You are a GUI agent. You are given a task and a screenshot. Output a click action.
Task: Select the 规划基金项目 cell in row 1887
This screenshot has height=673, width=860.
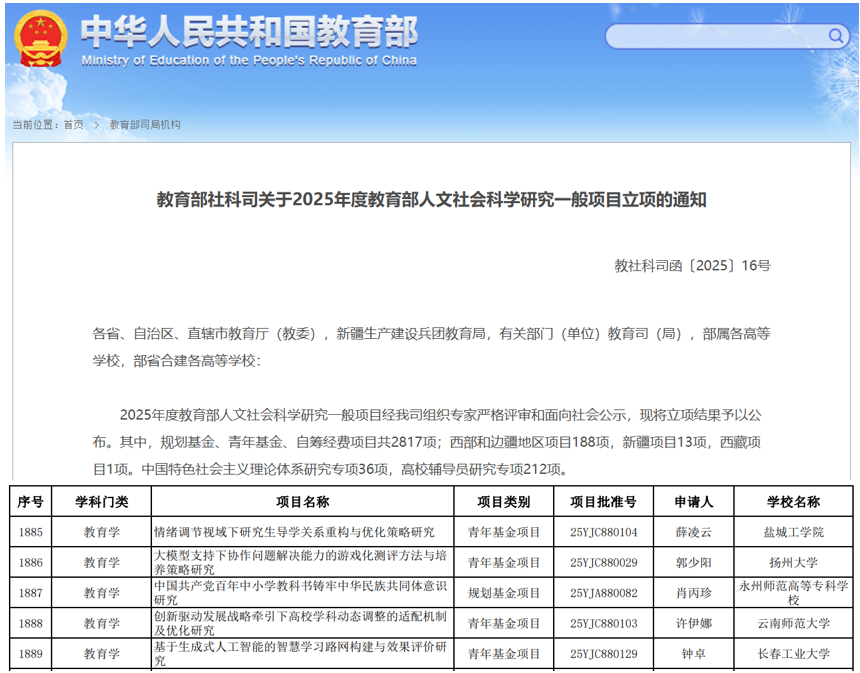503,593
